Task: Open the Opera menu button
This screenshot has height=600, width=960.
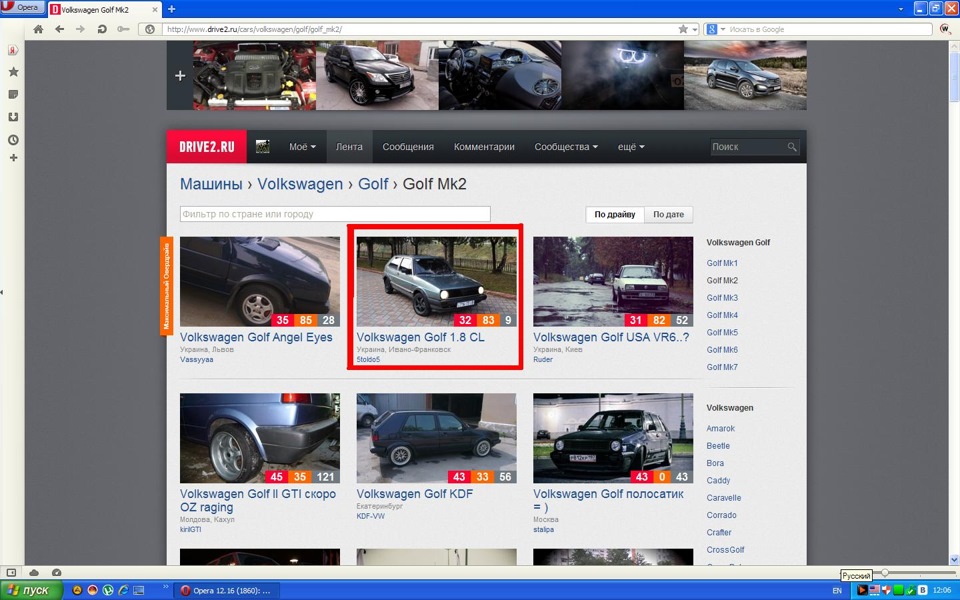Action: [x=21, y=7]
